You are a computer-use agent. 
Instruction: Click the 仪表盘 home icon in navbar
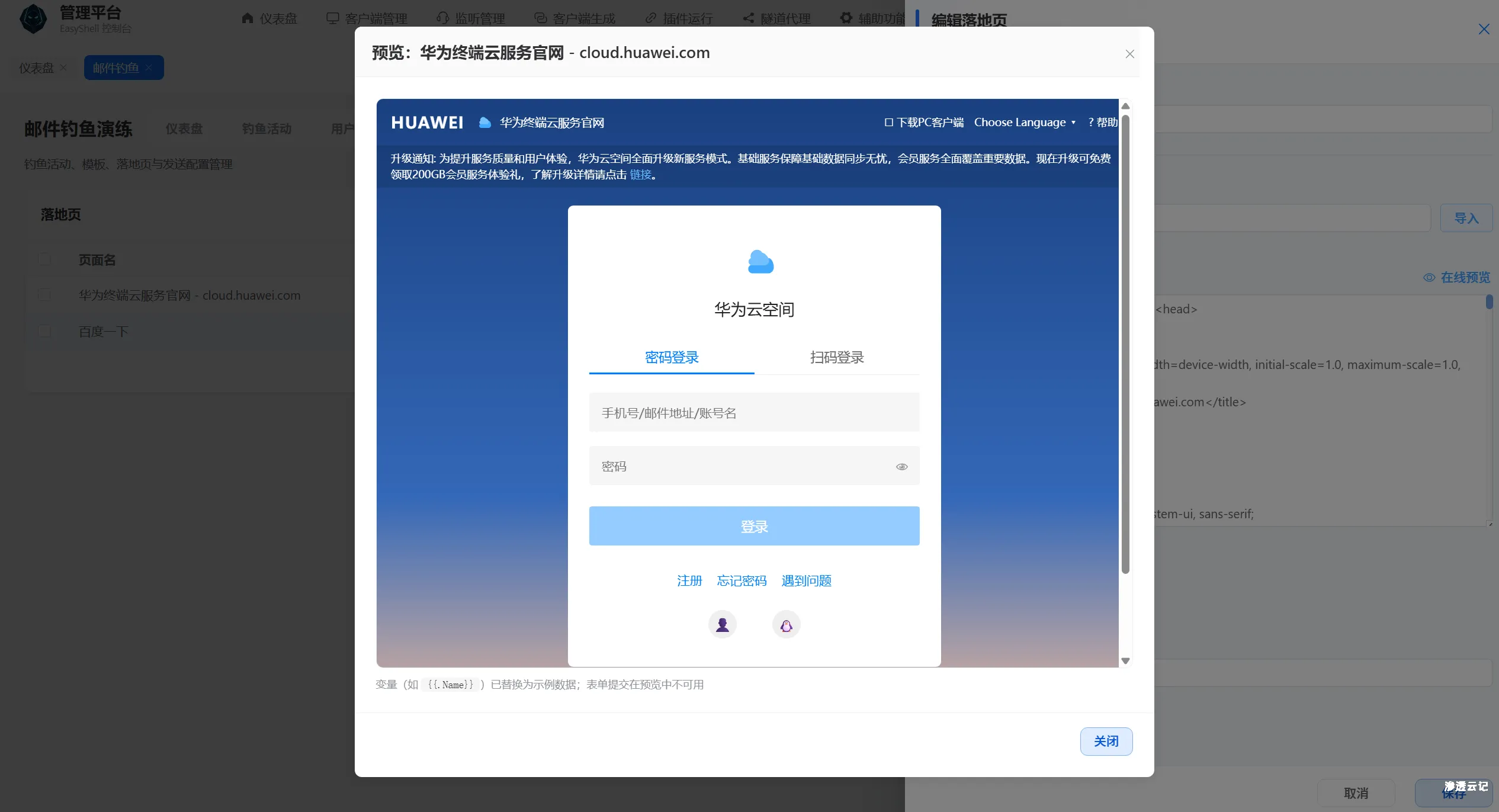click(248, 18)
